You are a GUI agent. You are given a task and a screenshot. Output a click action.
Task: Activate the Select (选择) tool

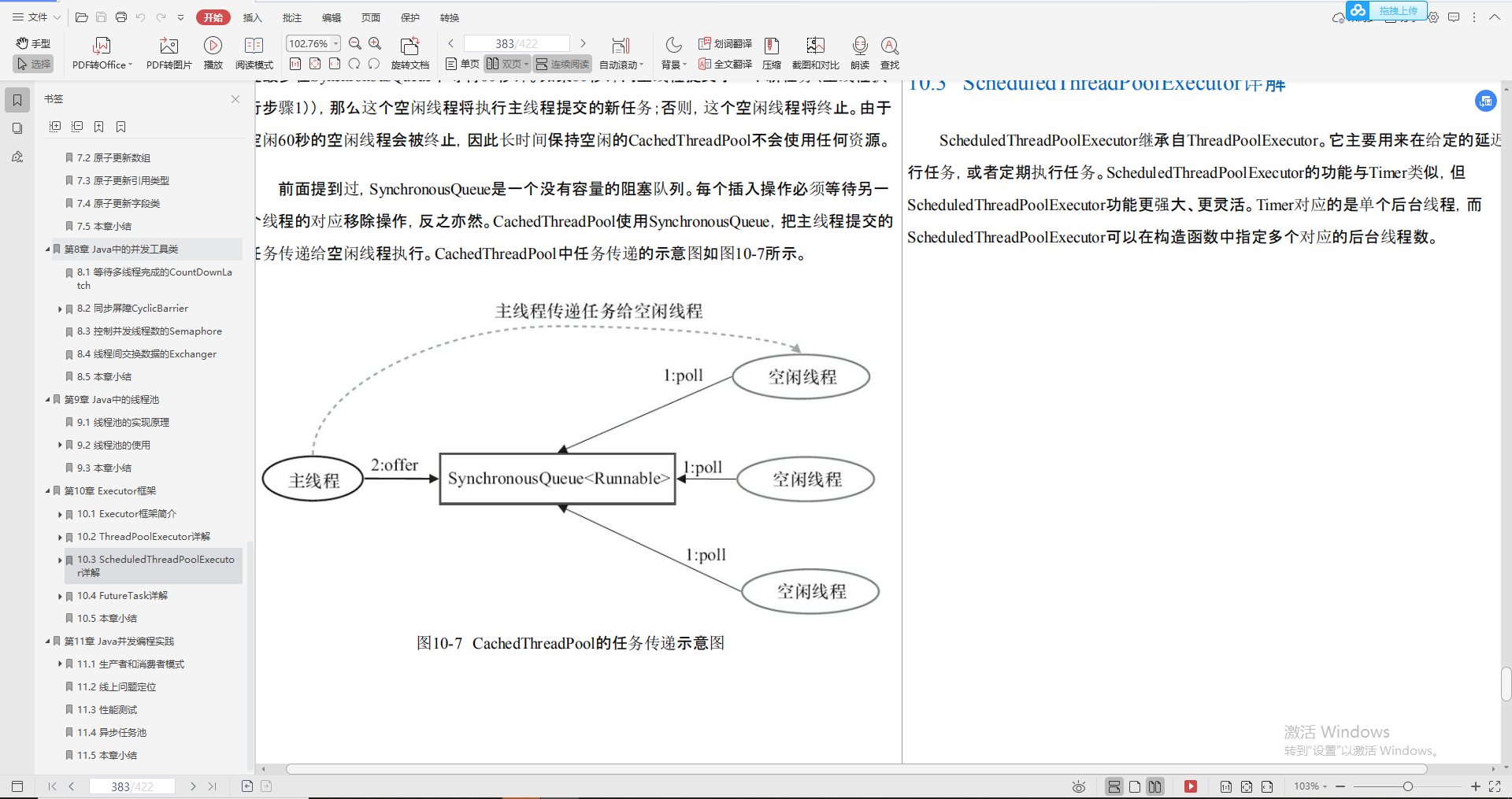(33, 64)
